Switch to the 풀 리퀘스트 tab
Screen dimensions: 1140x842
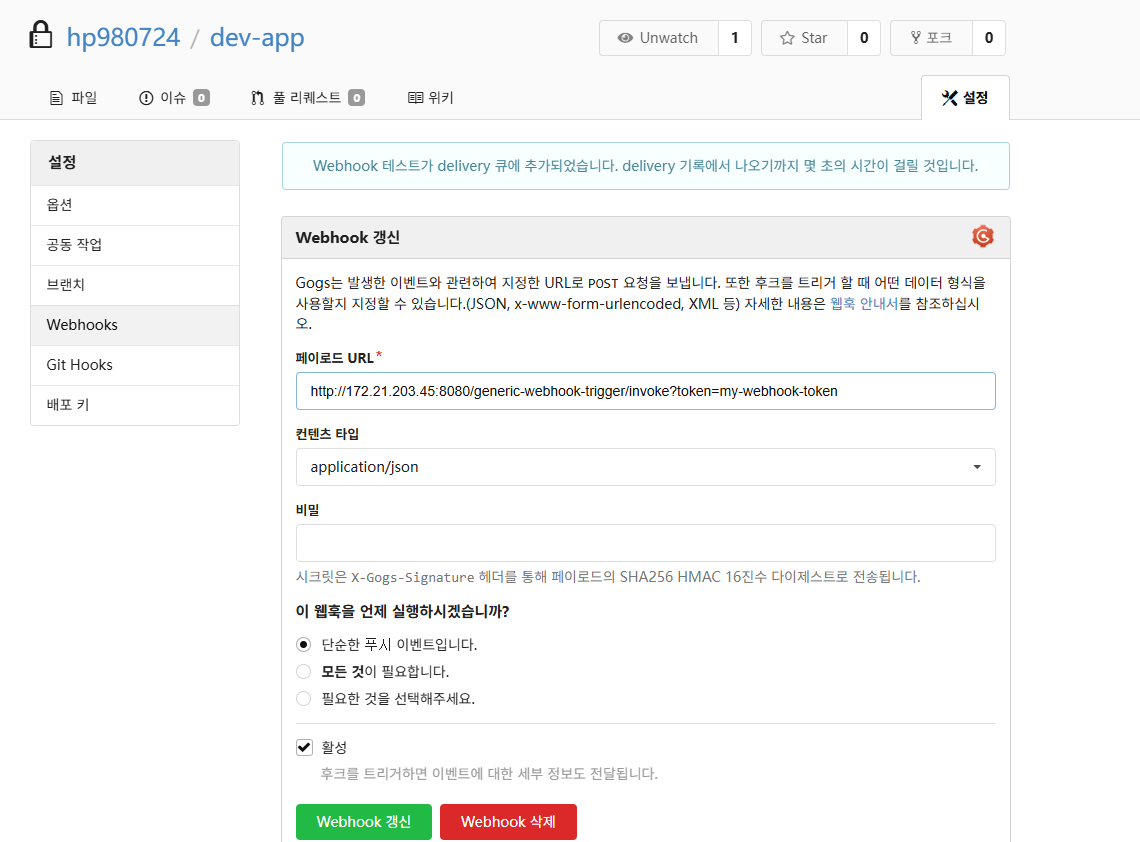click(x=308, y=97)
